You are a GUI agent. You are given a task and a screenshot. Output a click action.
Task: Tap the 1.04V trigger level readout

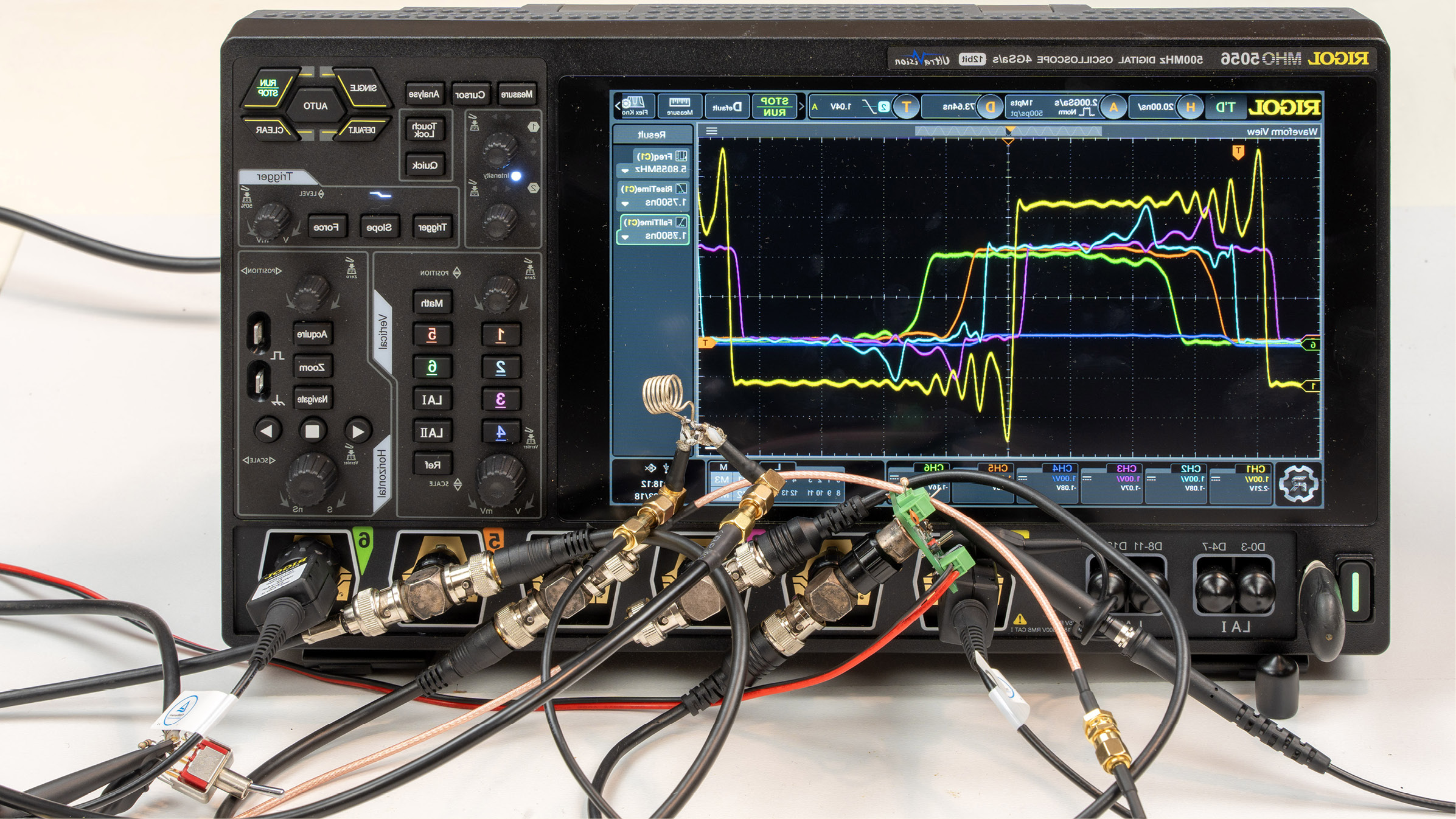pos(840,107)
